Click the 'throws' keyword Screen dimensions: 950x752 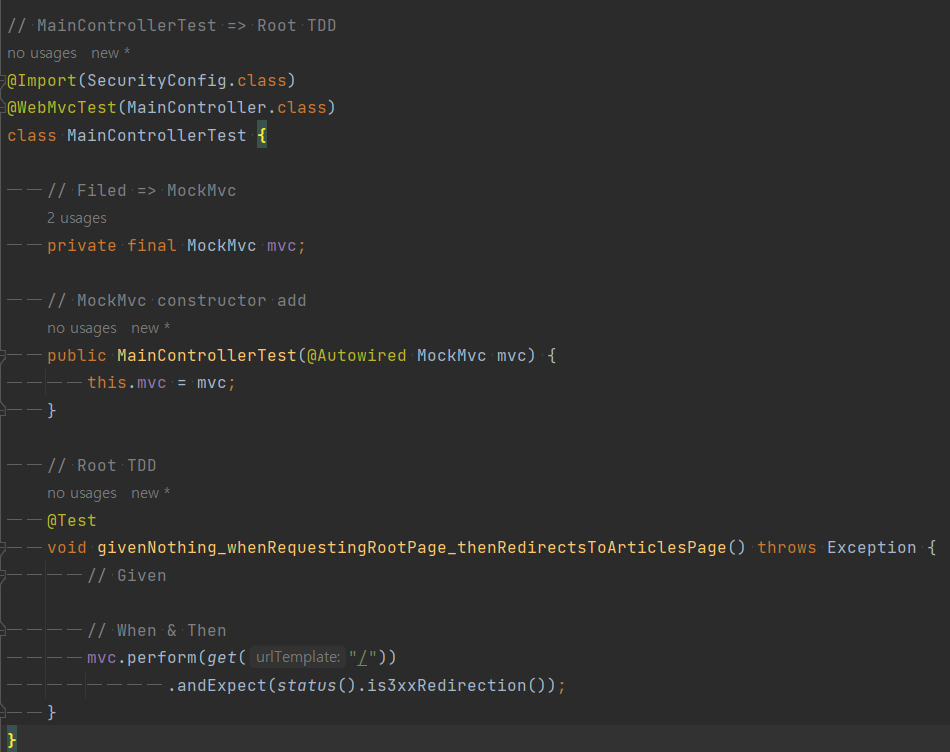coord(786,548)
